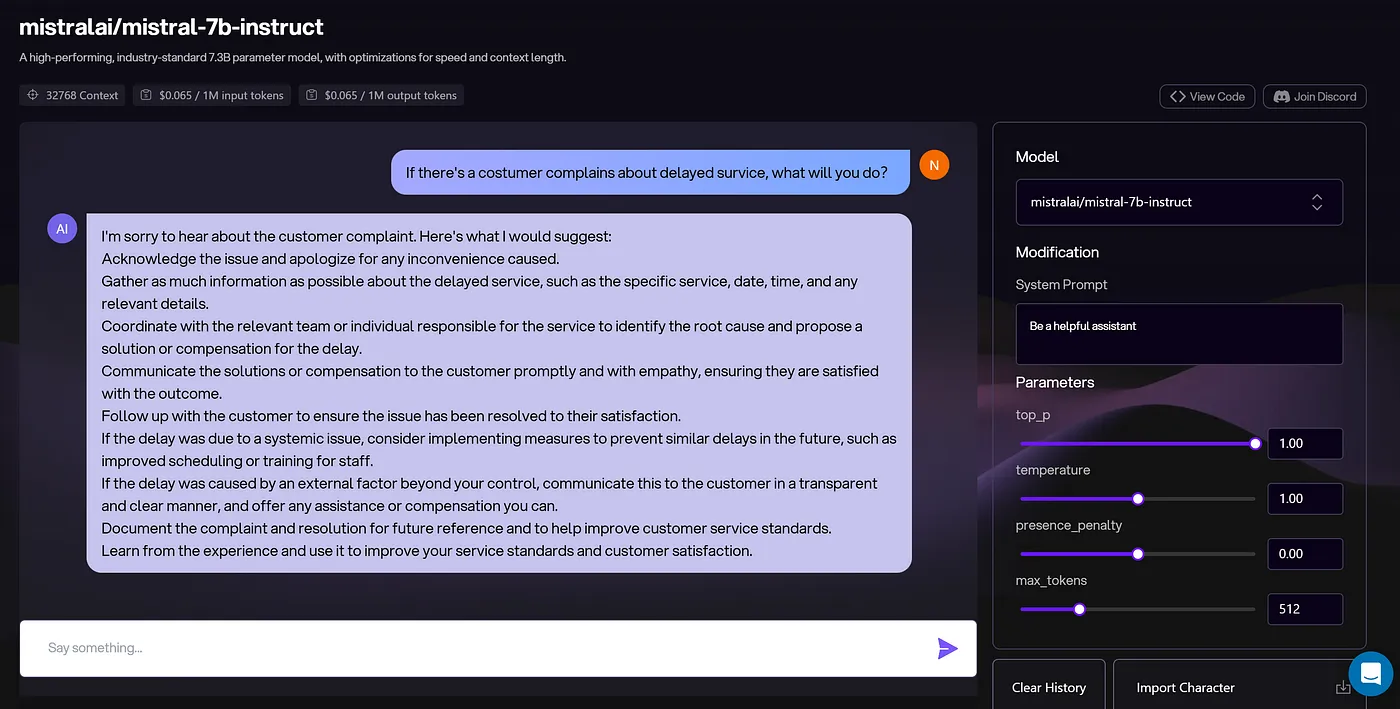Click the max_tokens value field

pyautogui.click(x=1304, y=609)
